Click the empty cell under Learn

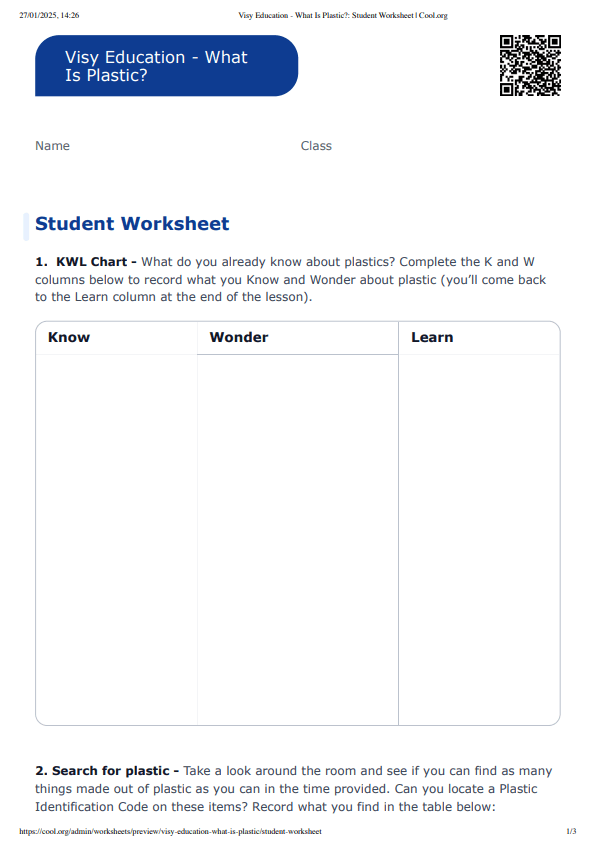[x=479, y=540]
